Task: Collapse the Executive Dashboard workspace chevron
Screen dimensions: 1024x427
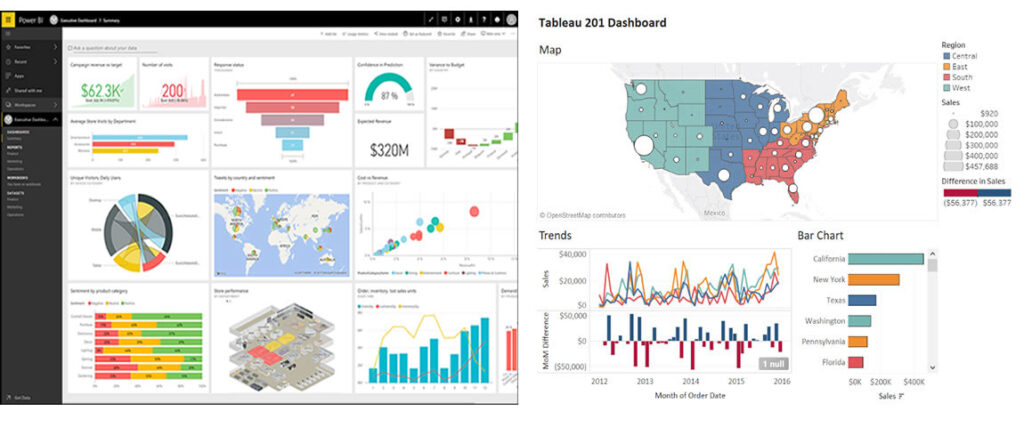Action: pos(55,119)
